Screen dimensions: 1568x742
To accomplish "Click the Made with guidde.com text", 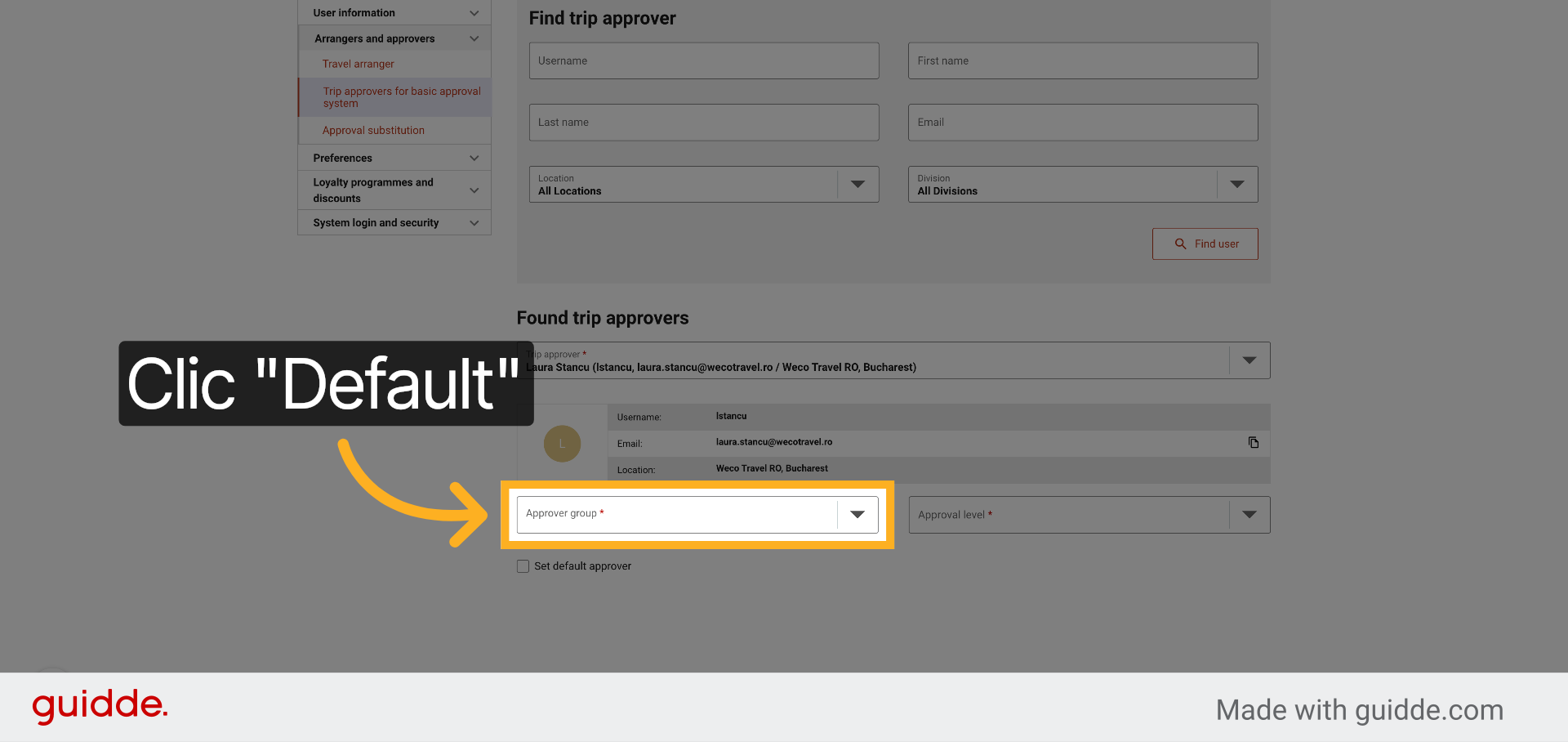I will tap(1360, 710).
